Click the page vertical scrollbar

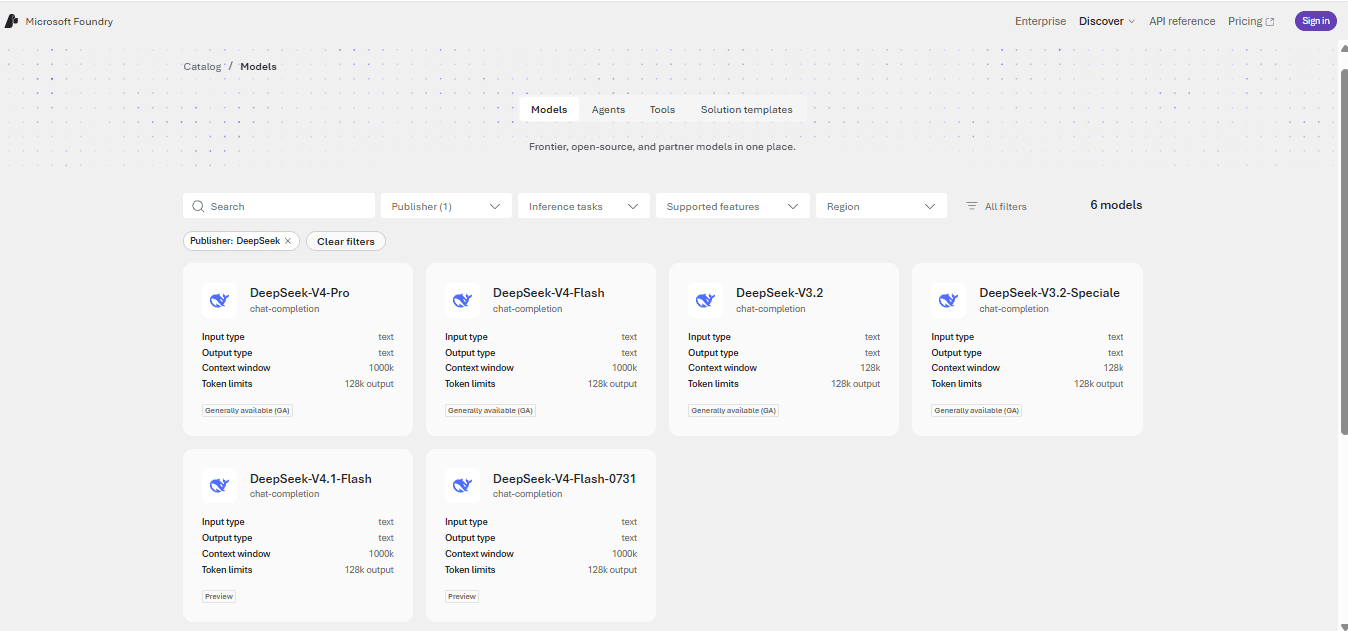coord(1343,250)
